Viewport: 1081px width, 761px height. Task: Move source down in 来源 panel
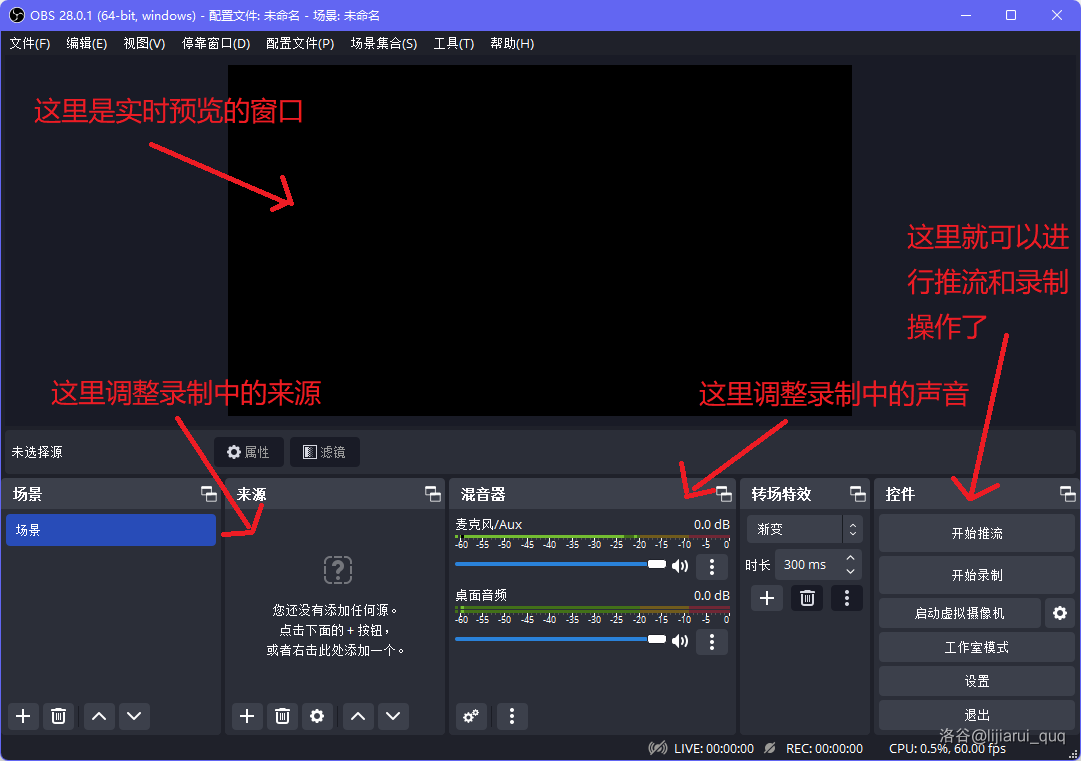(x=393, y=716)
